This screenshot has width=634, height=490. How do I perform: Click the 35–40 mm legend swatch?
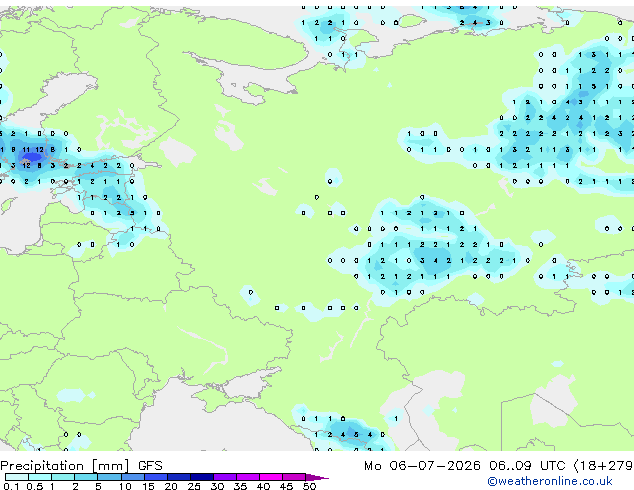[247, 477]
